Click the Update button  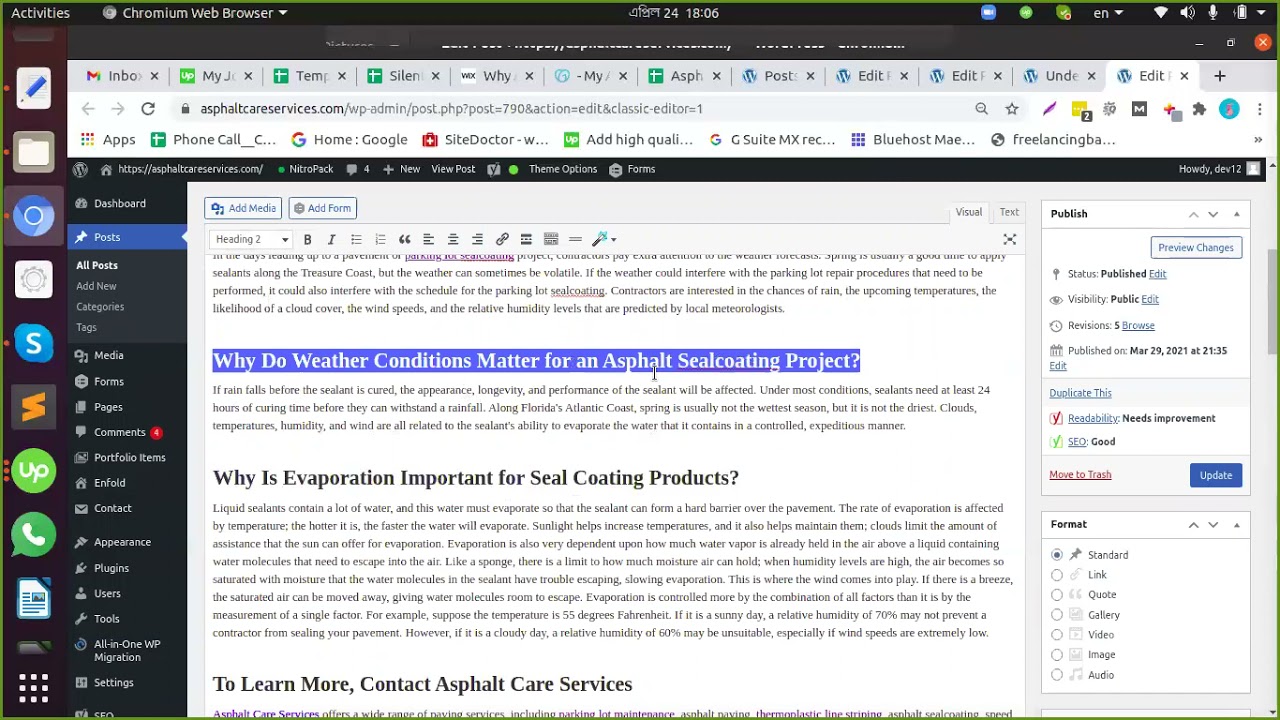(1216, 475)
